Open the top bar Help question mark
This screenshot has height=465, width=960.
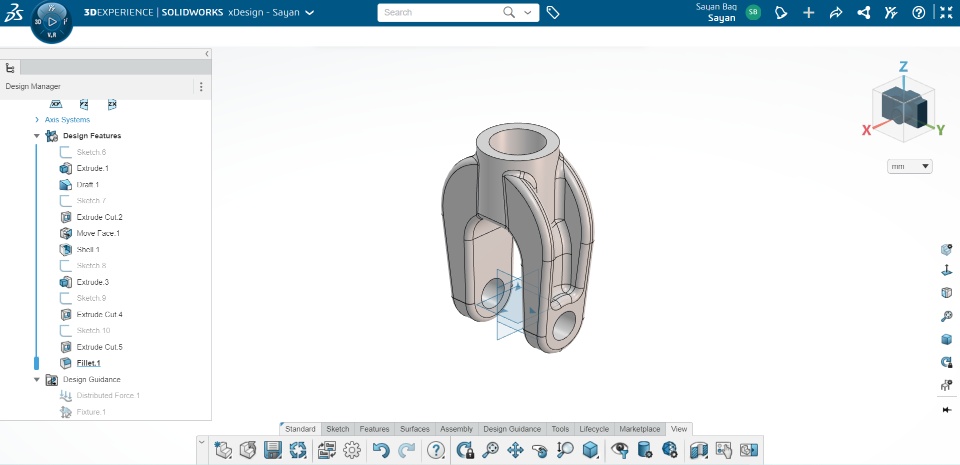point(919,12)
